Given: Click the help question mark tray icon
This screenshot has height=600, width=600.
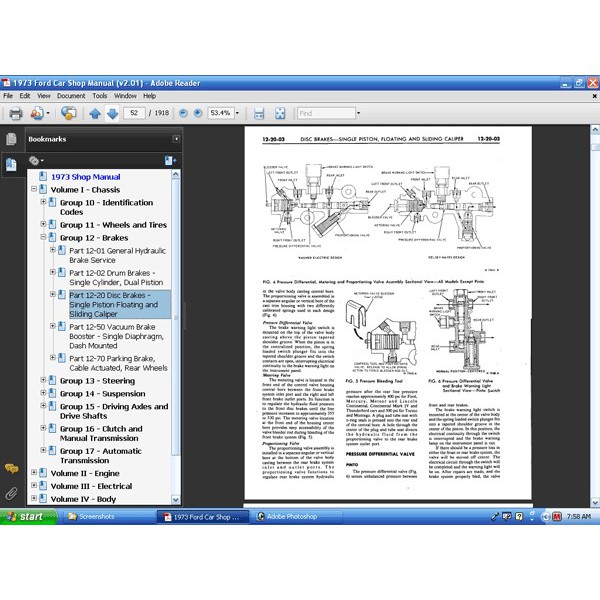Looking at the screenshot, I should tap(519, 517).
